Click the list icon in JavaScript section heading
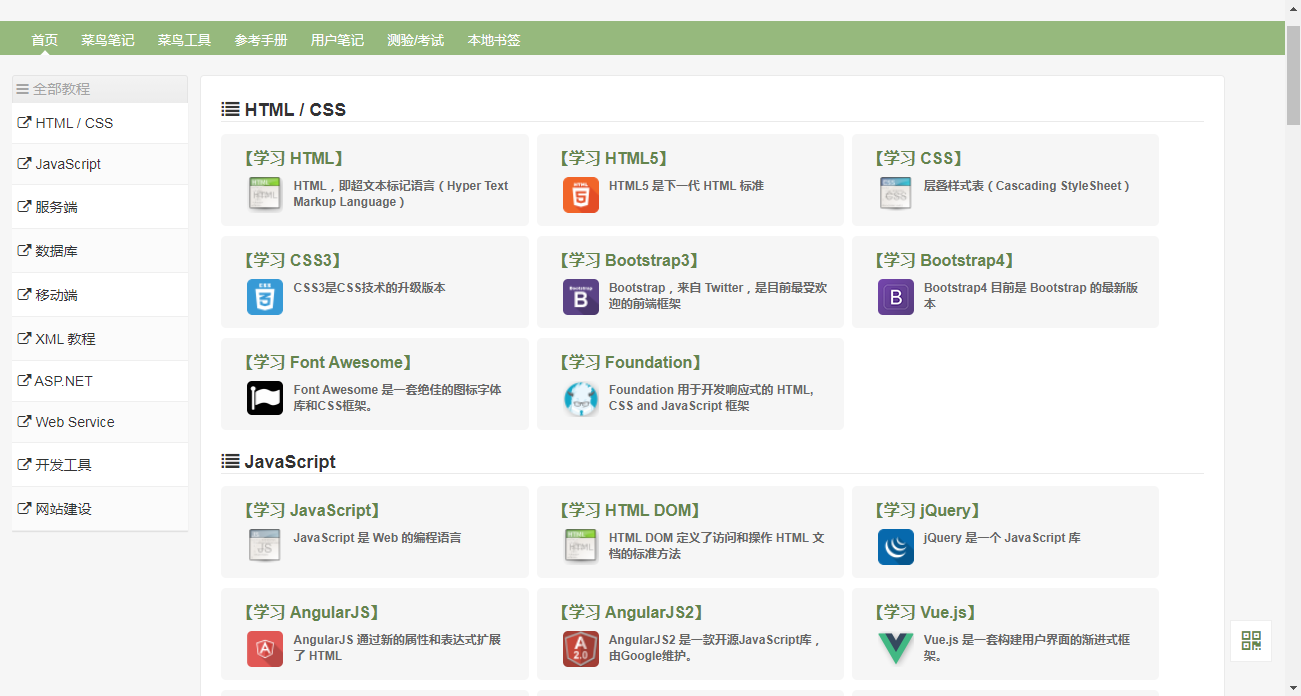The height and width of the screenshot is (696, 1301). pos(230,462)
